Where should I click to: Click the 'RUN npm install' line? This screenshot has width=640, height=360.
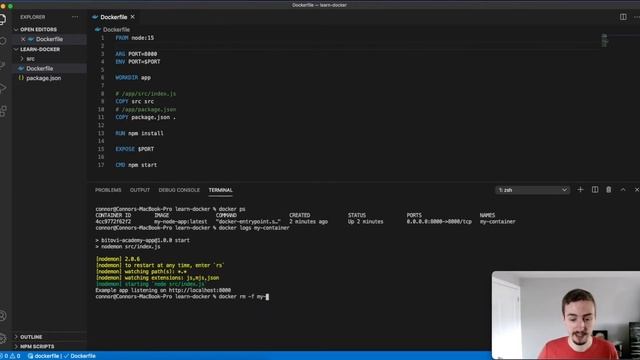tap(139, 133)
